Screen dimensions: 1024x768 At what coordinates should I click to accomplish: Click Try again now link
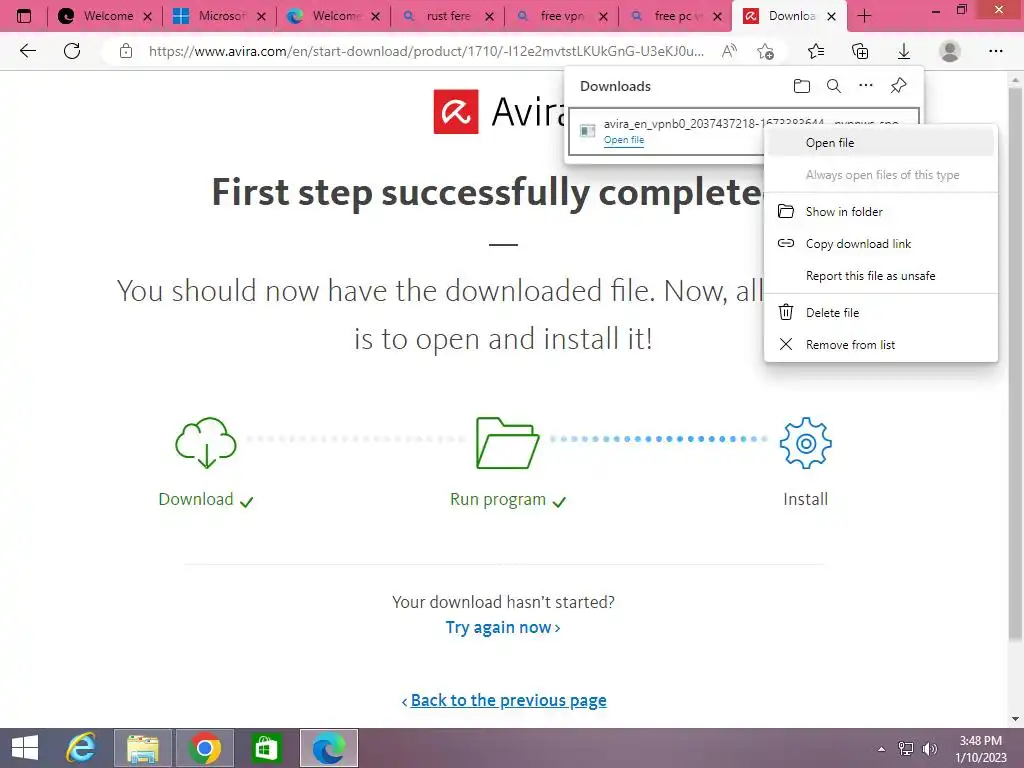tap(503, 628)
